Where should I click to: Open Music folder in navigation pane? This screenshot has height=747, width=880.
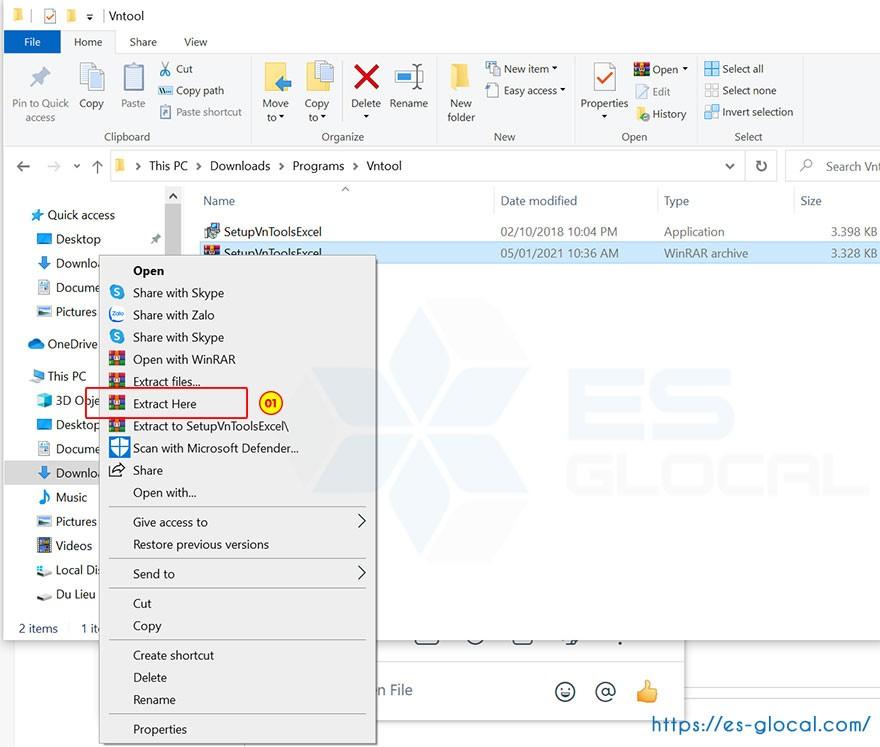[62, 497]
